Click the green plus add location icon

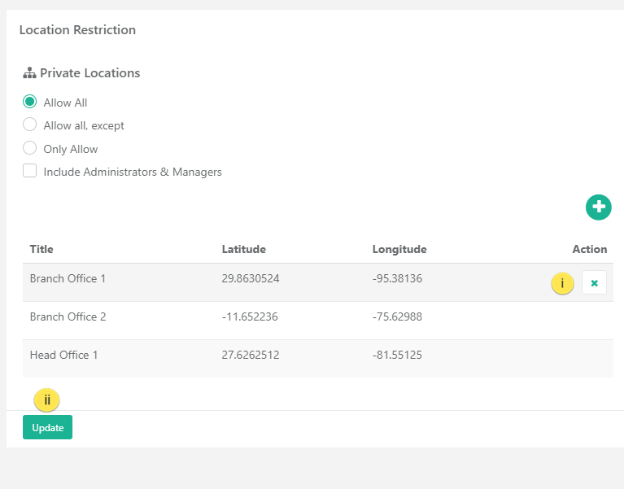598,207
